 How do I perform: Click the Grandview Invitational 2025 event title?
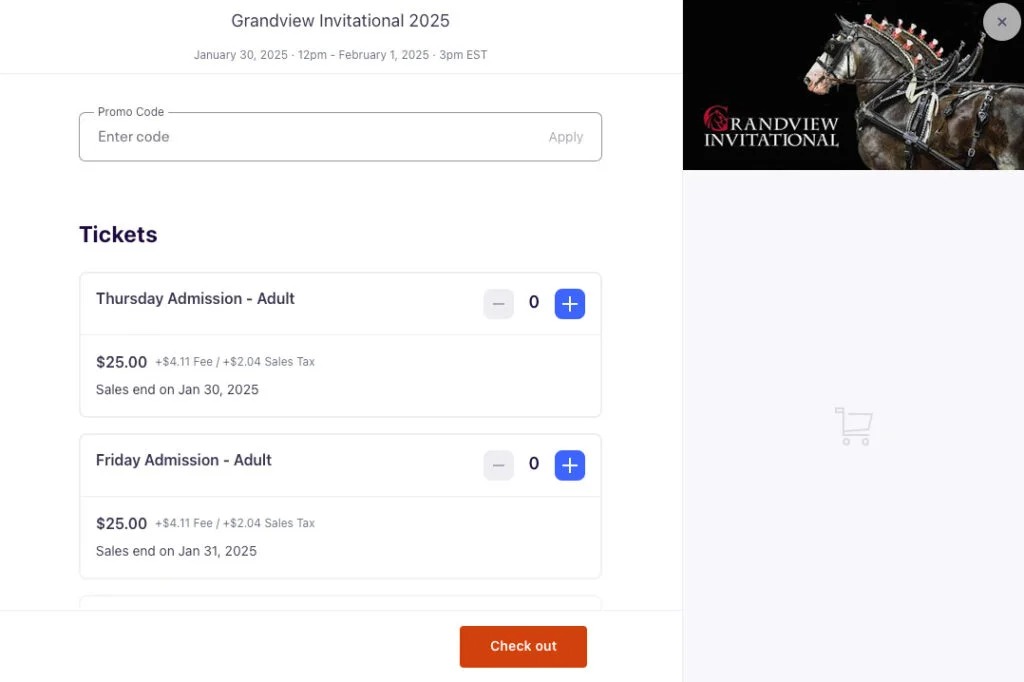[x=340, y=21]
